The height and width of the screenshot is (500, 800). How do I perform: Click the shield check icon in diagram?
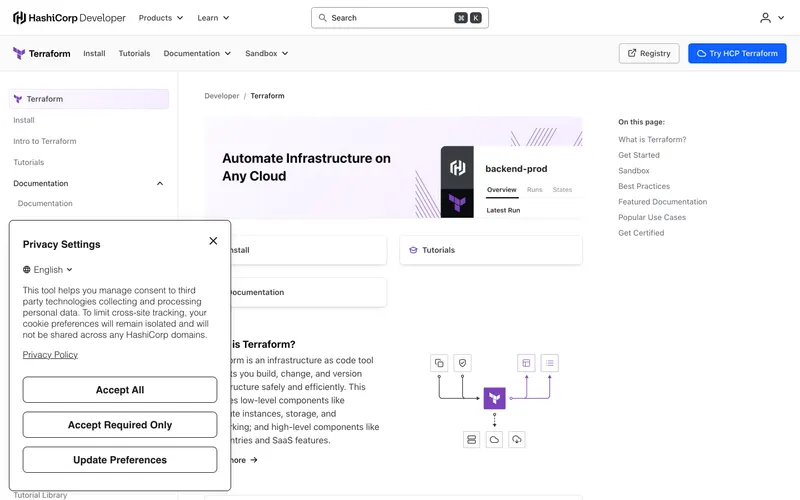[x=463, y=363]
